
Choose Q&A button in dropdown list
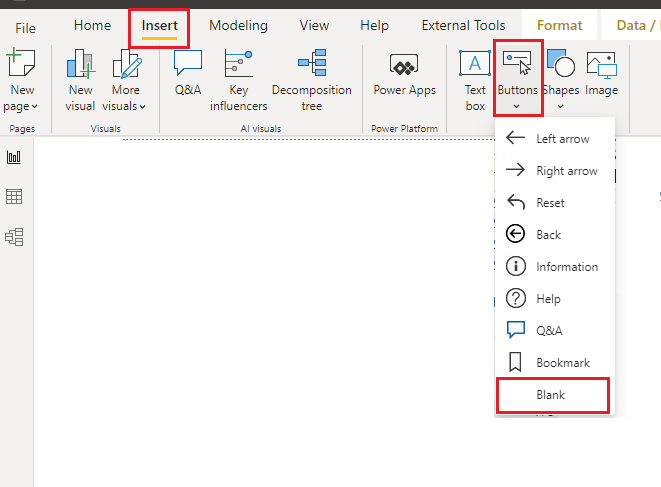coord(555,331)
